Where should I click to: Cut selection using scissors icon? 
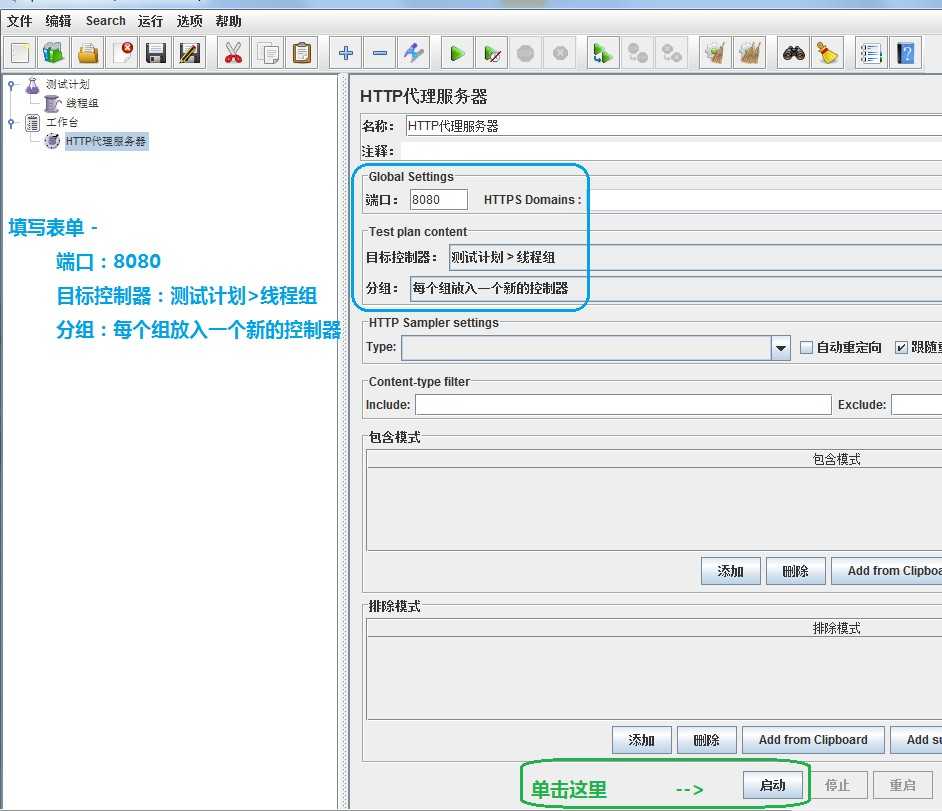pyautogui.click(x=233, y=53)
